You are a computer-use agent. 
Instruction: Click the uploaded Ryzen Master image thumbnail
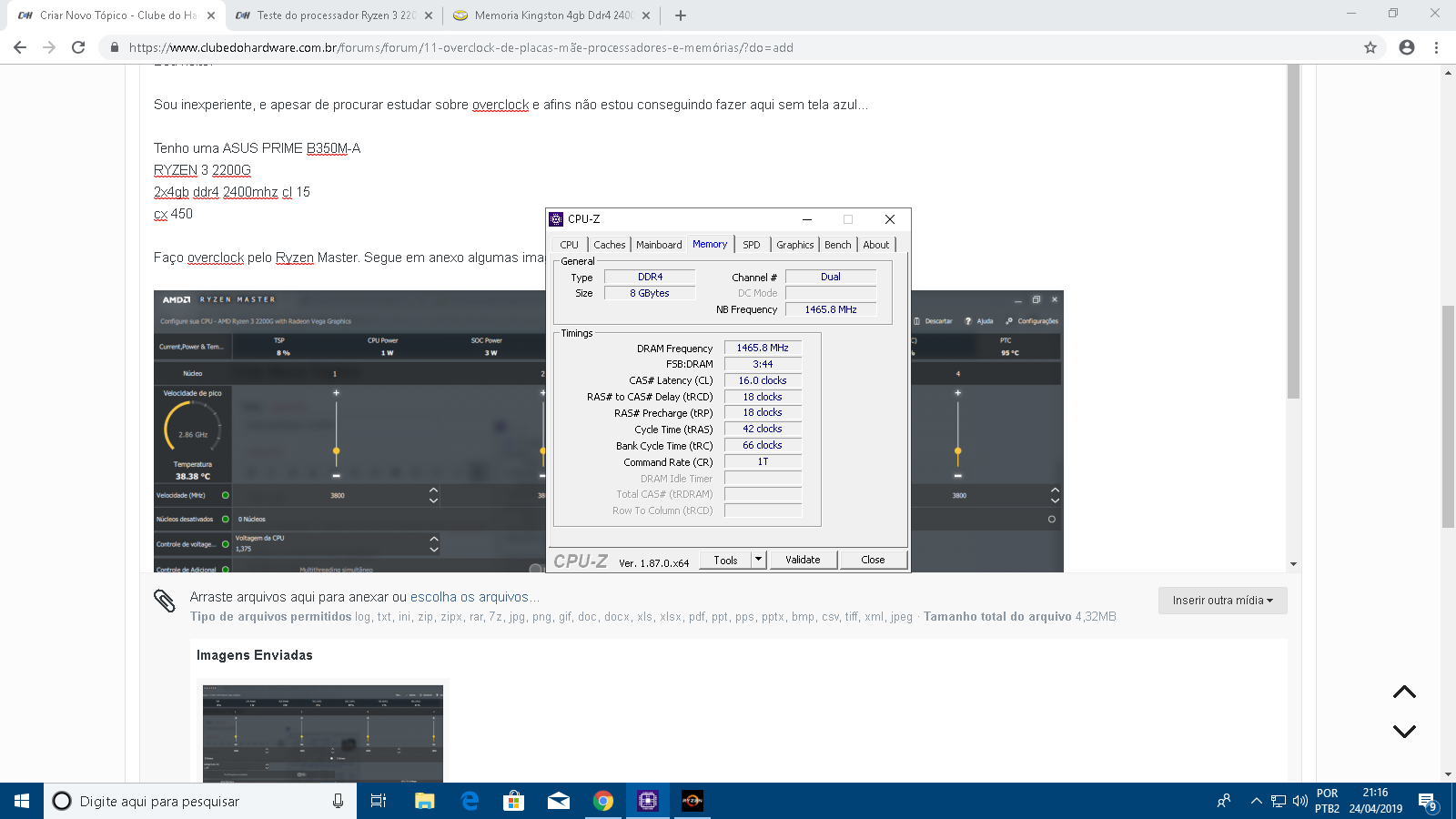pyautogui.click(x=323, y=733)
